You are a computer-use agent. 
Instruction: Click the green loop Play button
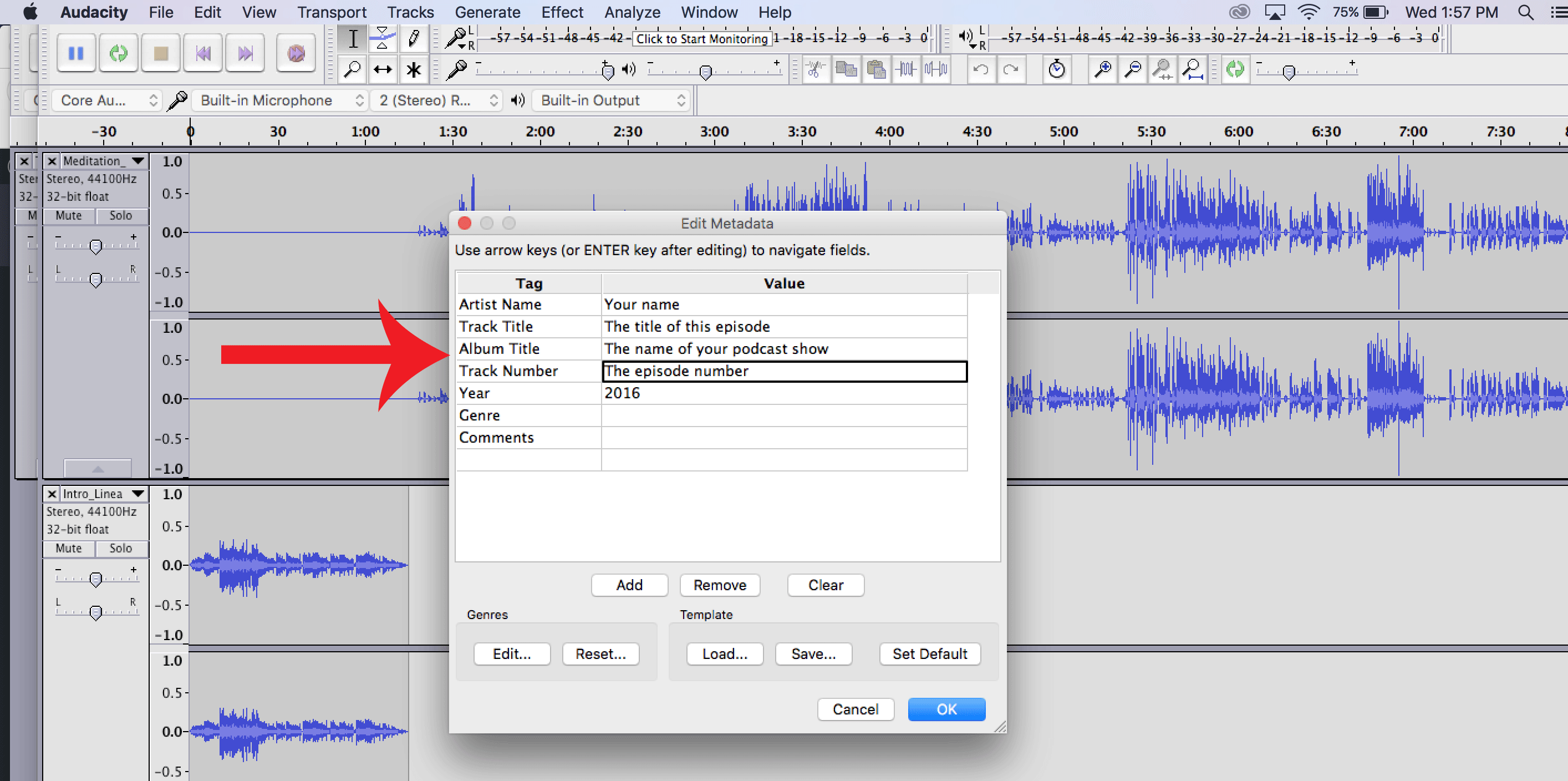coord(119,54)
